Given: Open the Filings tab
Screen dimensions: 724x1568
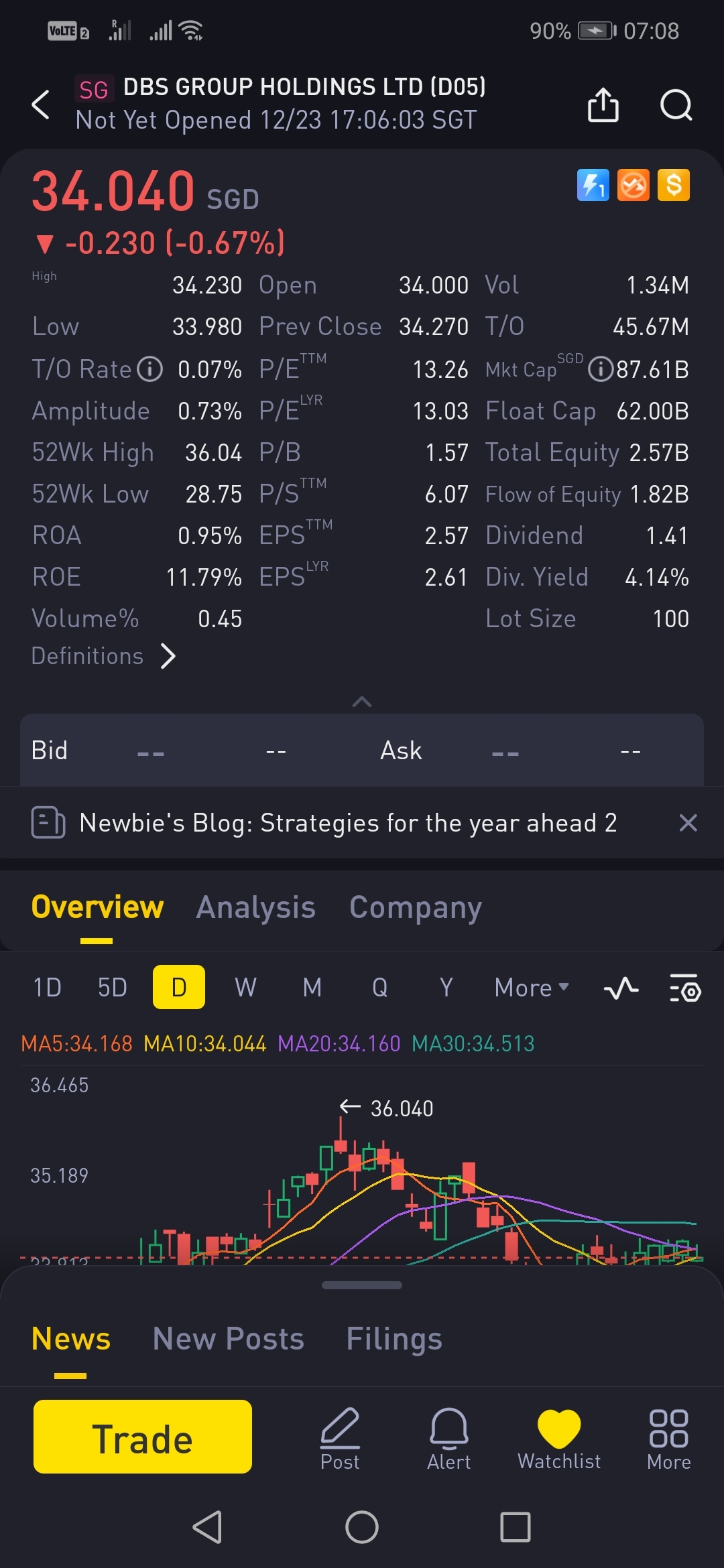Looking at the screenshot, I should click(x=394, y=1339).
